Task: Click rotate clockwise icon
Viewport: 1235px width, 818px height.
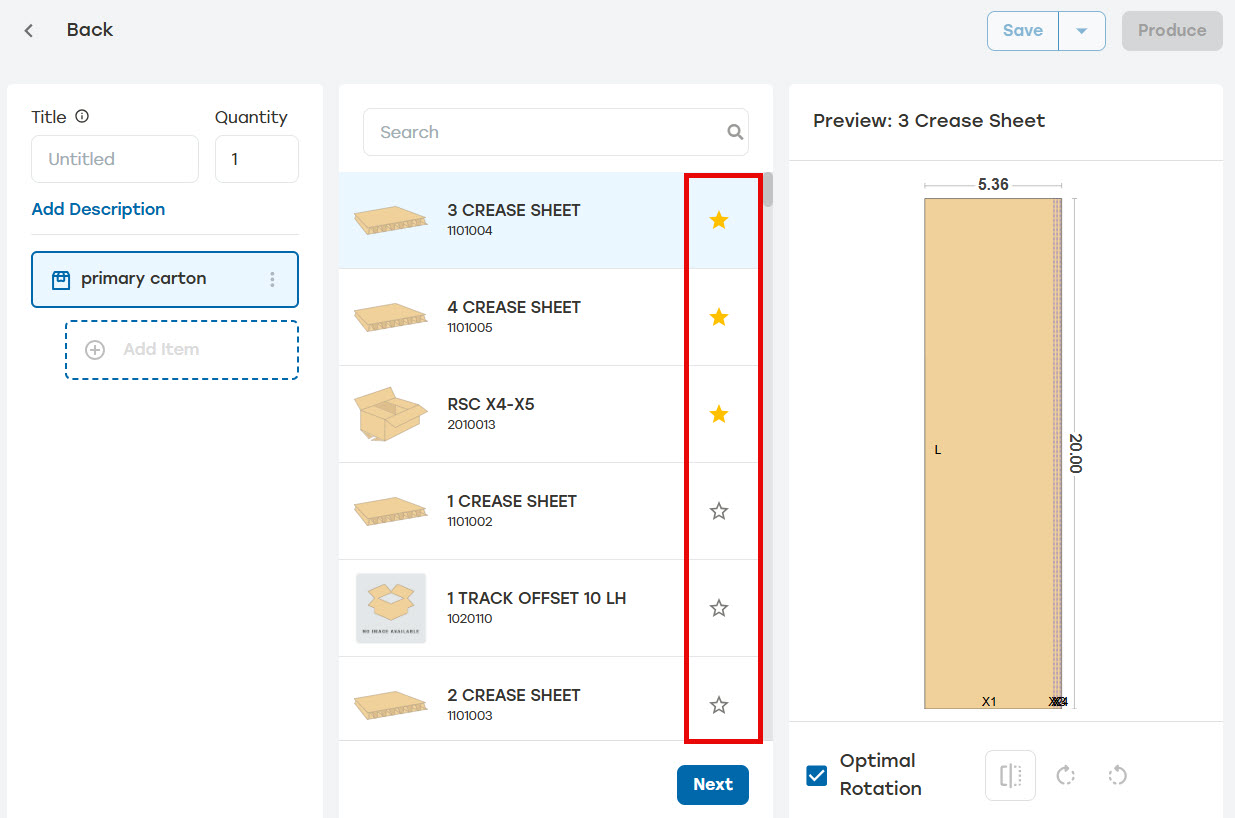Action: 1065,776
